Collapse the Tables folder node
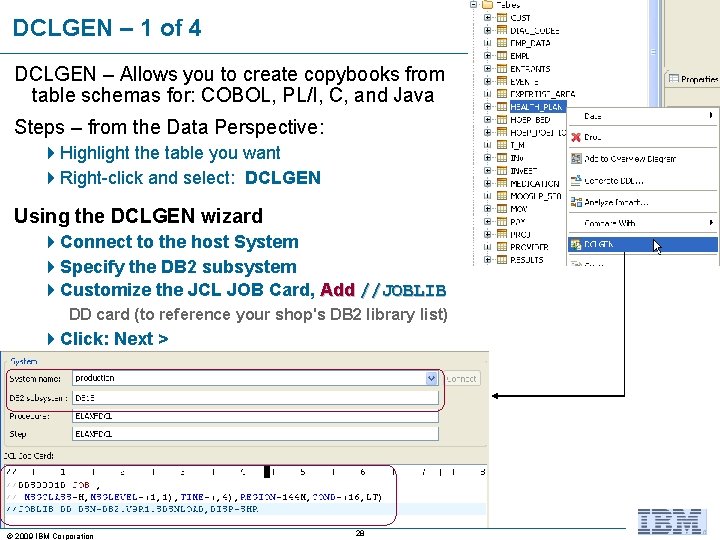 [x=473, y=5]
